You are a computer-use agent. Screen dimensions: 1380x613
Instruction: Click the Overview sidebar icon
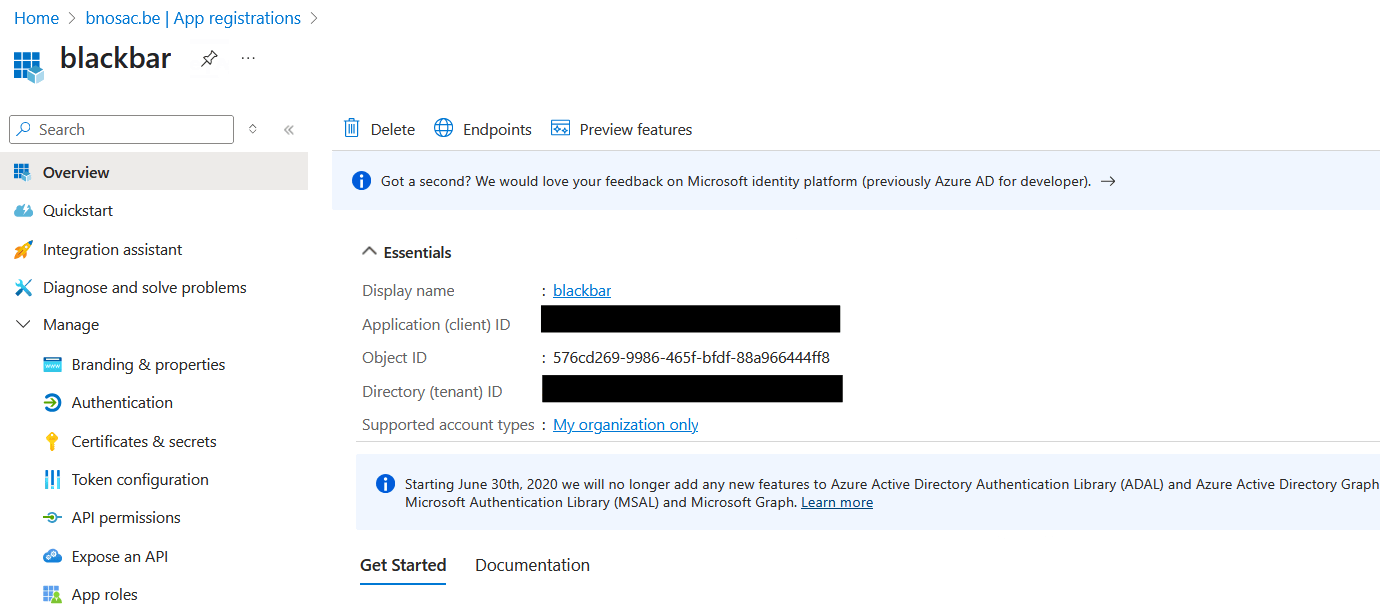click(23, 172)
